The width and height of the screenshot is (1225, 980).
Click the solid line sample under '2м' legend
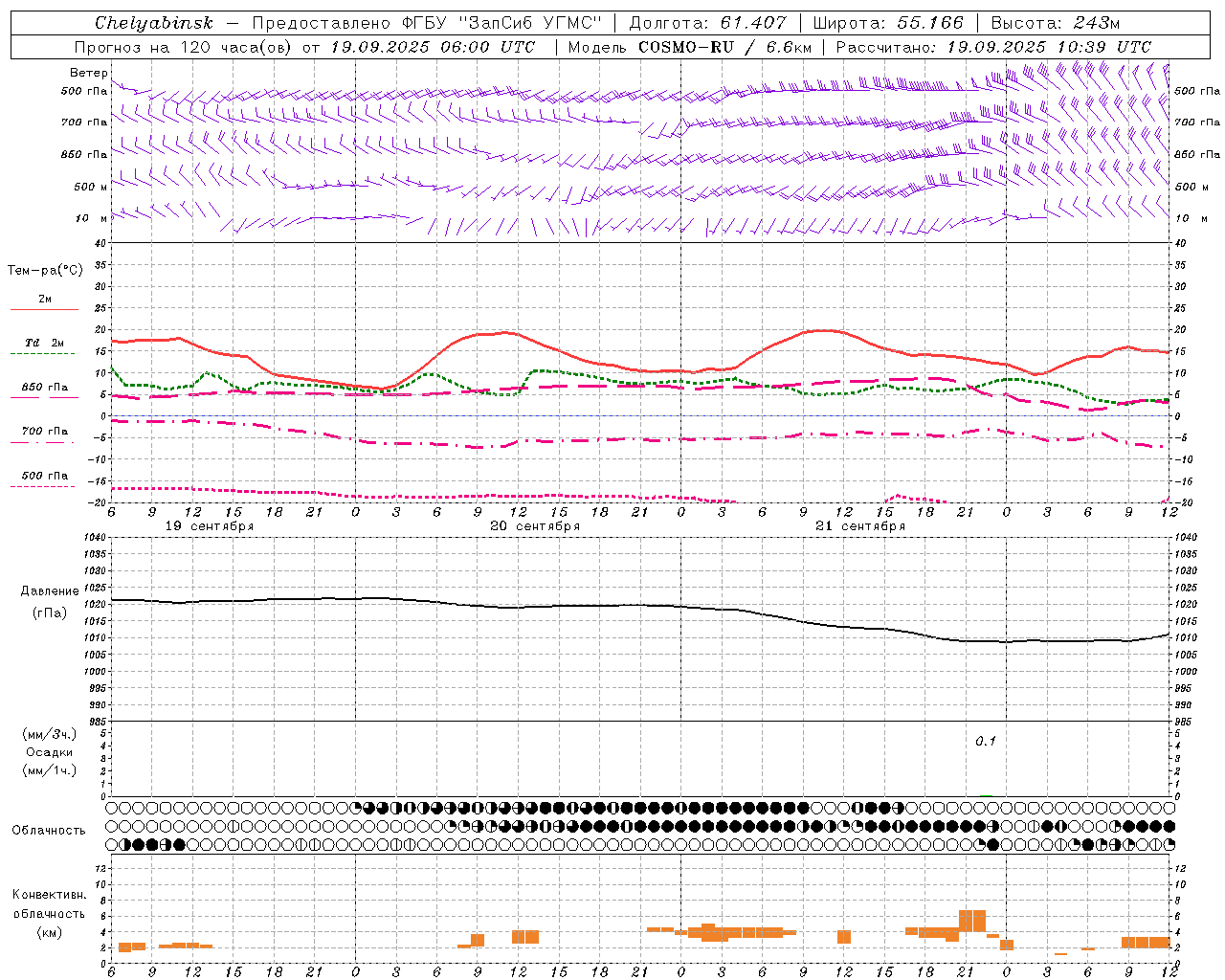coord(44,309)
